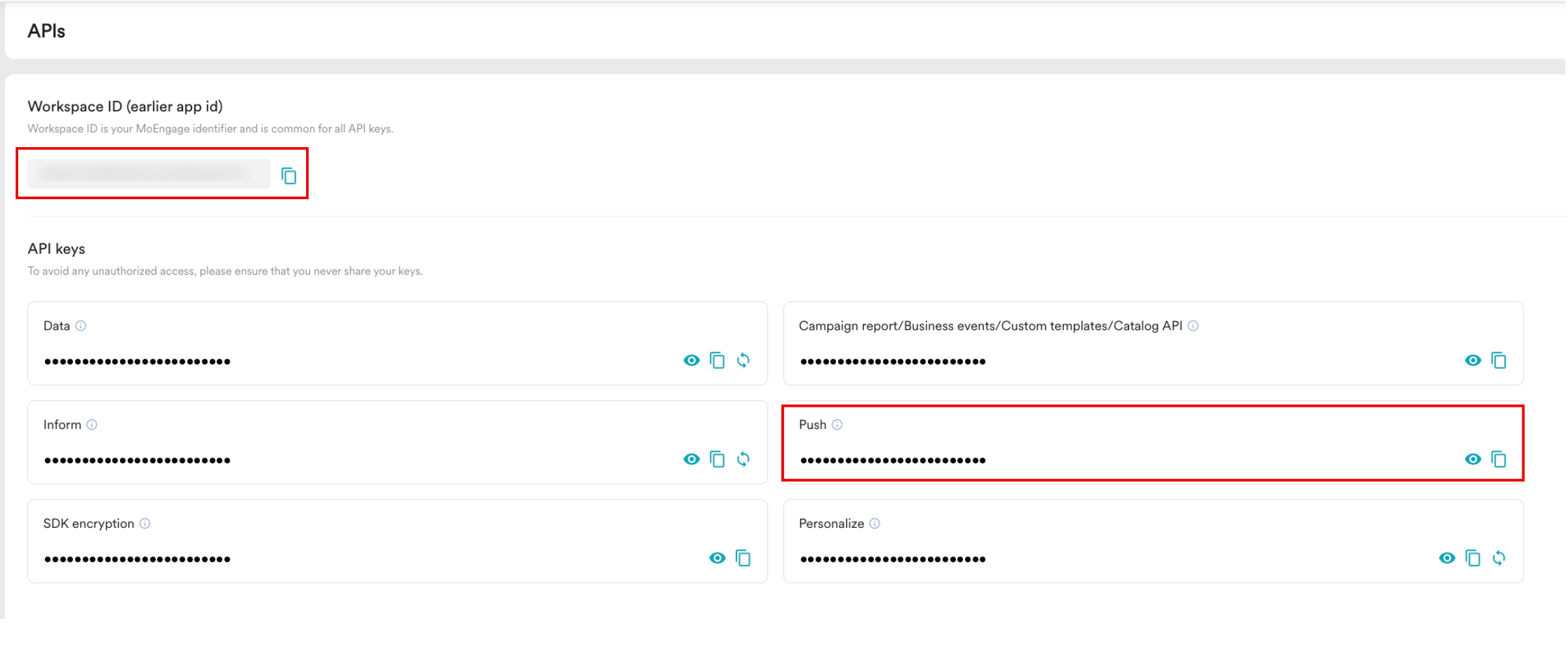Screen dimensions: 1568x660
Task: Reveal the Inform API key
Action: point(692,460)
